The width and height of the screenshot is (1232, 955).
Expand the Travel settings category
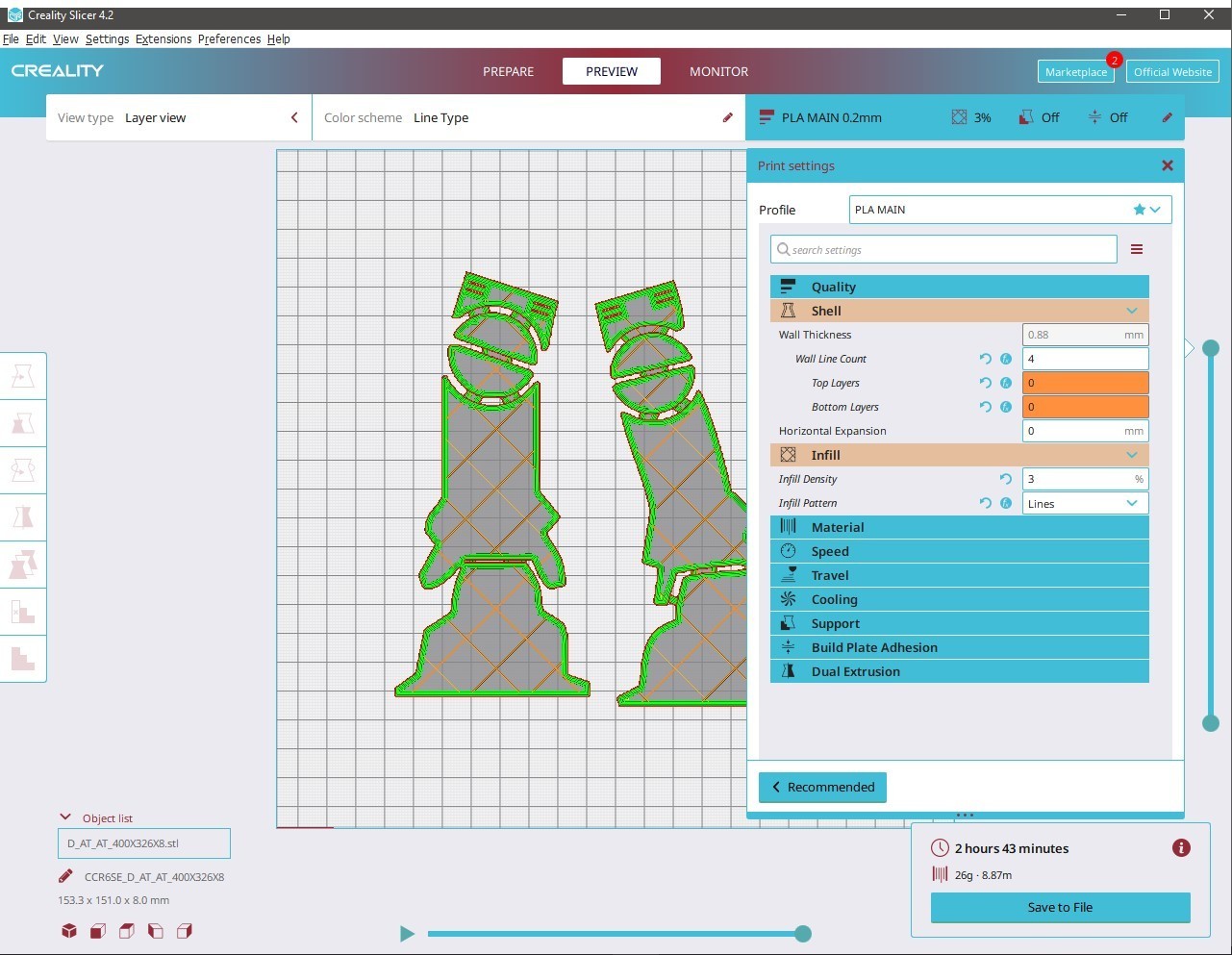coord(960,575)
